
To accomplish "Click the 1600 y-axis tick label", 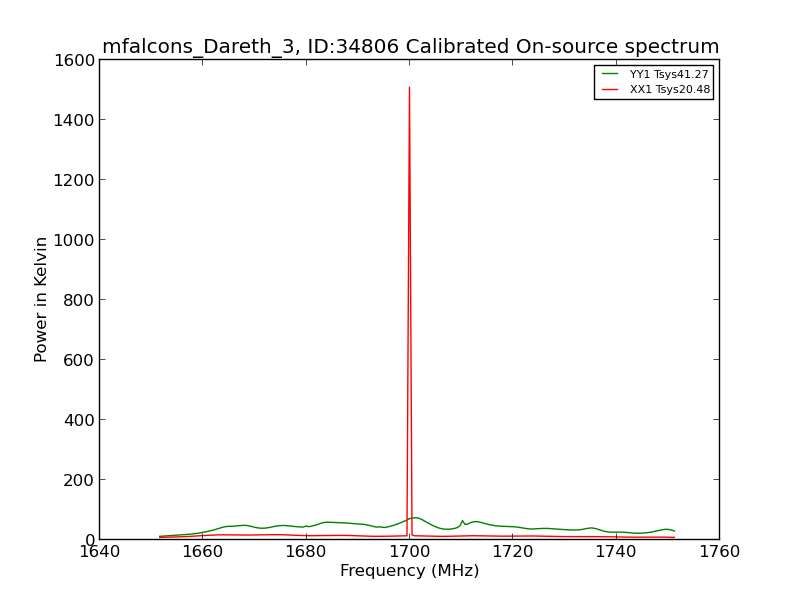I will point(74,60).
